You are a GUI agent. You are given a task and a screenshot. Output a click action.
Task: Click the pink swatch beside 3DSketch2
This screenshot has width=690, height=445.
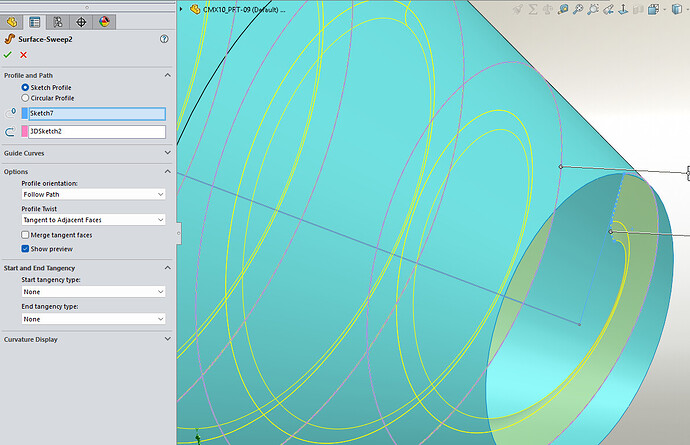coord(25,131)
